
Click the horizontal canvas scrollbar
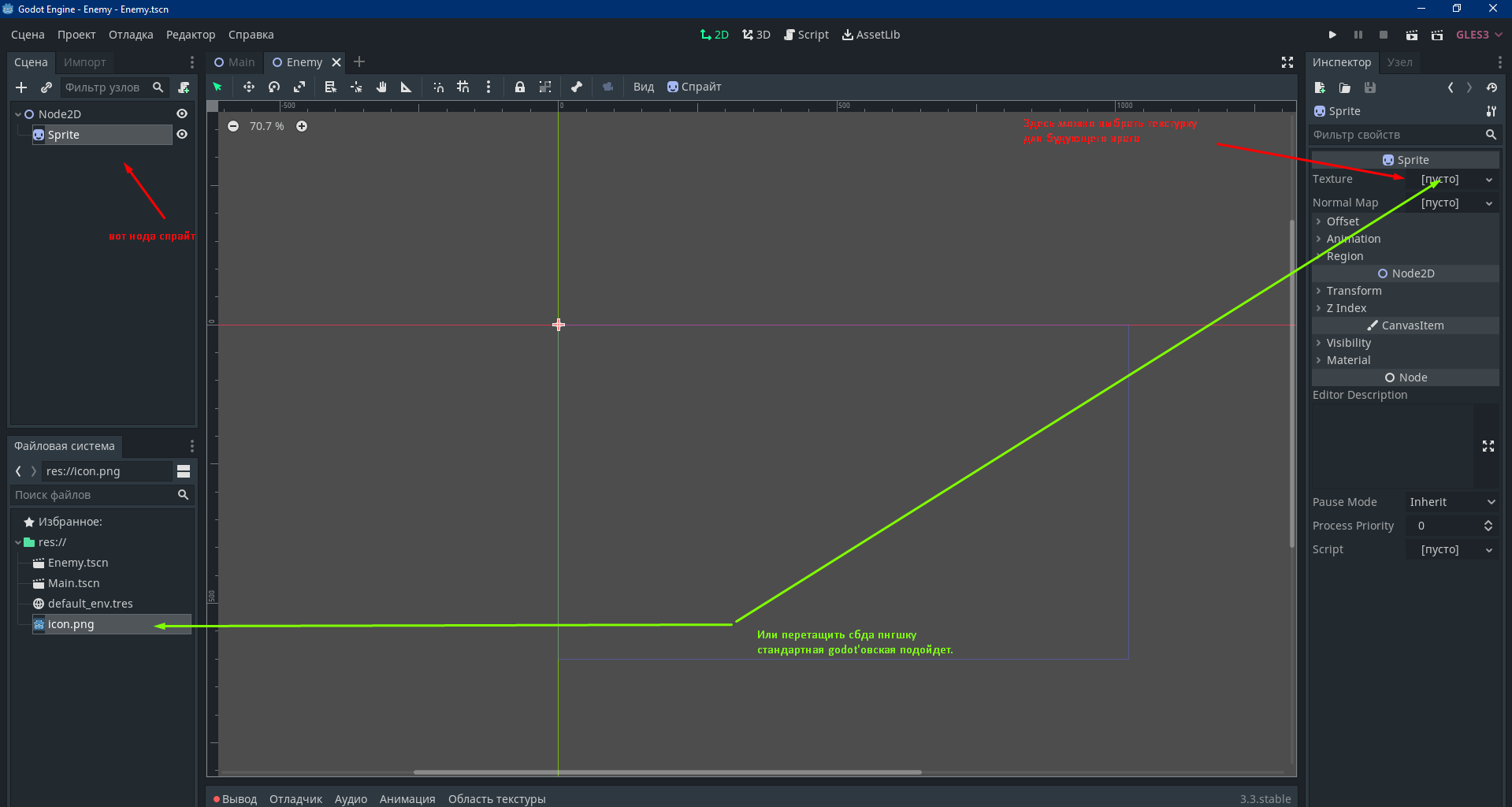(x=667, y=772)
